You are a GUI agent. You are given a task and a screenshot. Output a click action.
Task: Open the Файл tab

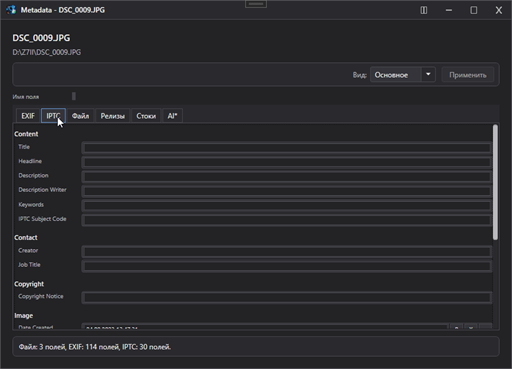coord(80,116)
